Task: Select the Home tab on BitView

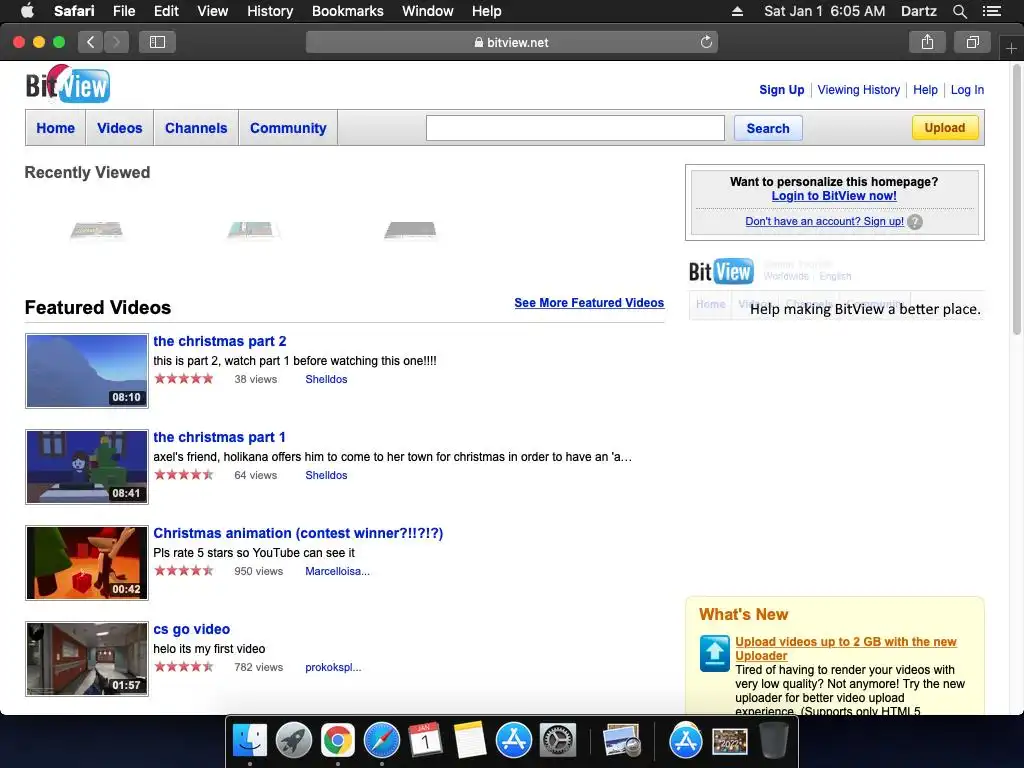Action: (x=56, y=128)
